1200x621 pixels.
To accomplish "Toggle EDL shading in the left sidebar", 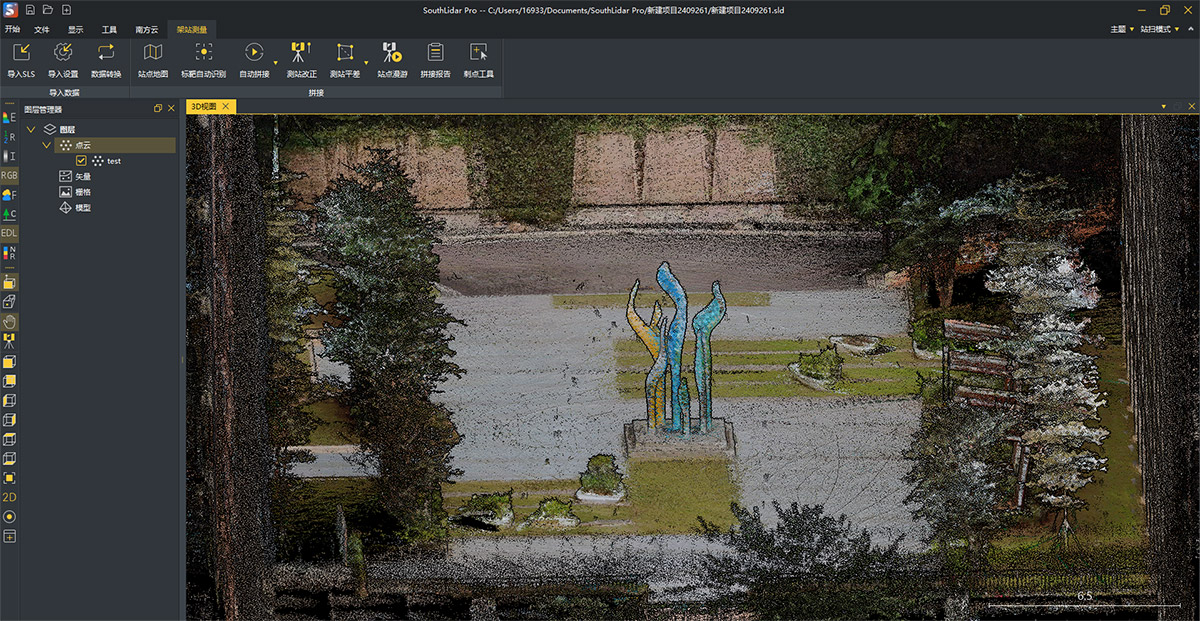I will [10, 233].
